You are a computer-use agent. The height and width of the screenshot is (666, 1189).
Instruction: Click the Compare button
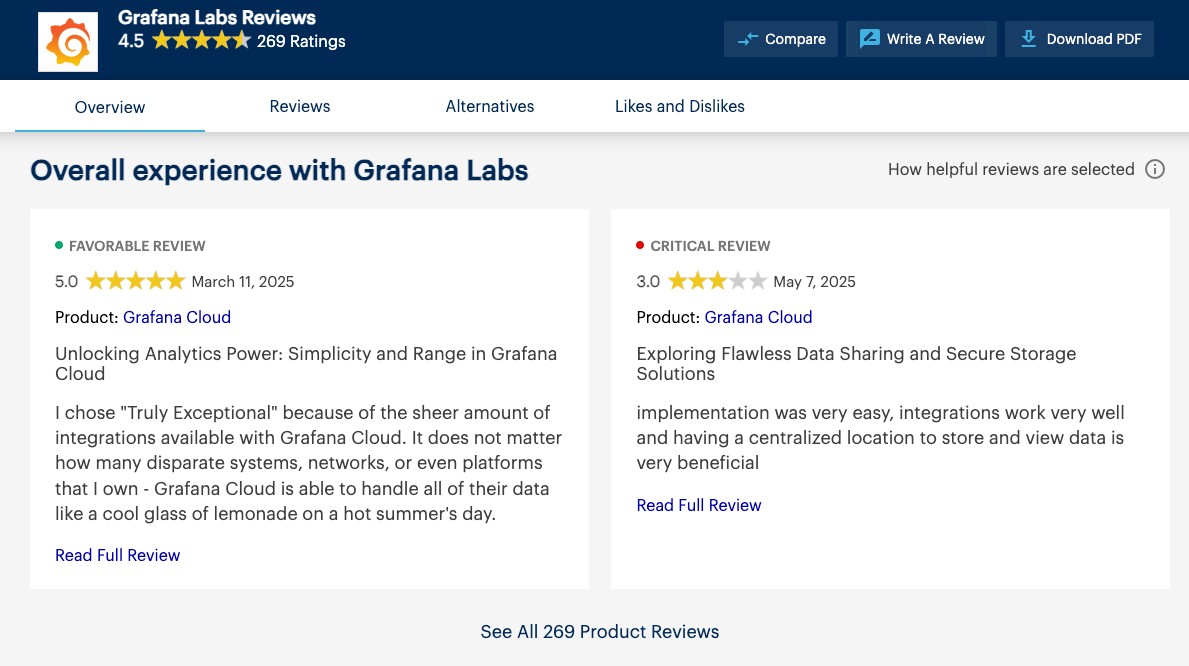(x=780, y=39)
